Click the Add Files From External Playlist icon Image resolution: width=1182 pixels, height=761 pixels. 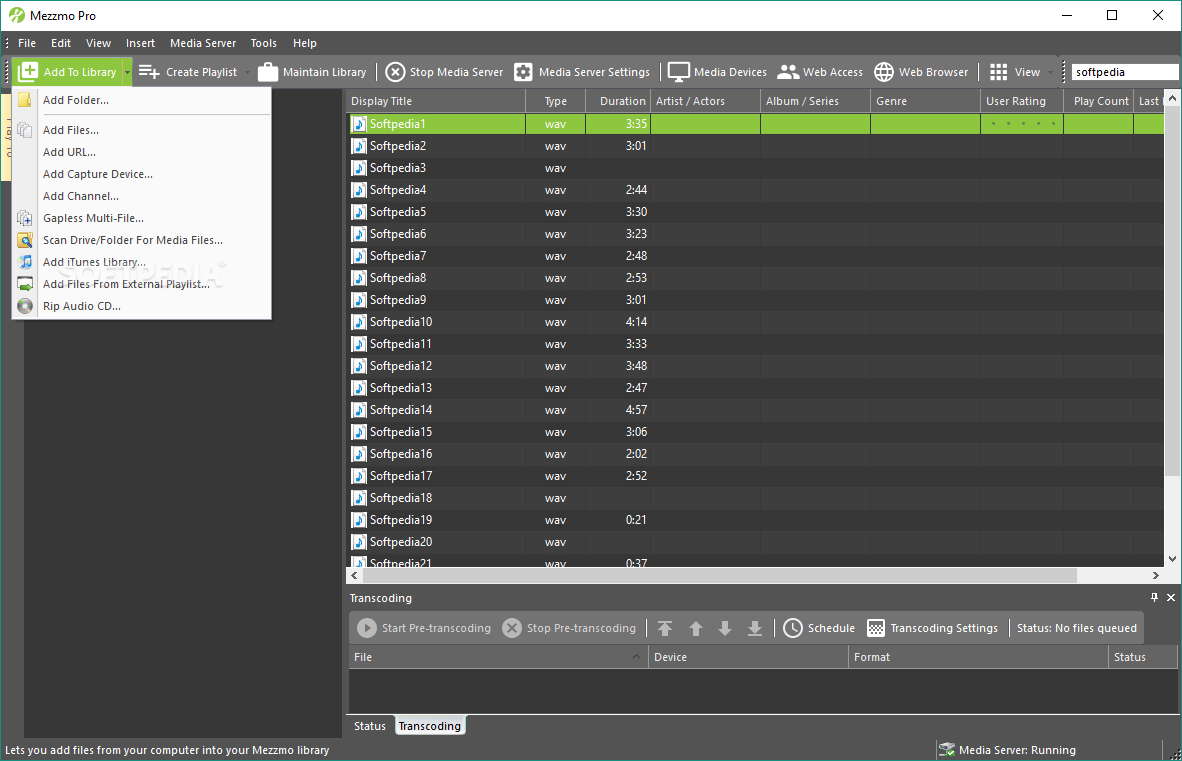click(x=25, y=284)
